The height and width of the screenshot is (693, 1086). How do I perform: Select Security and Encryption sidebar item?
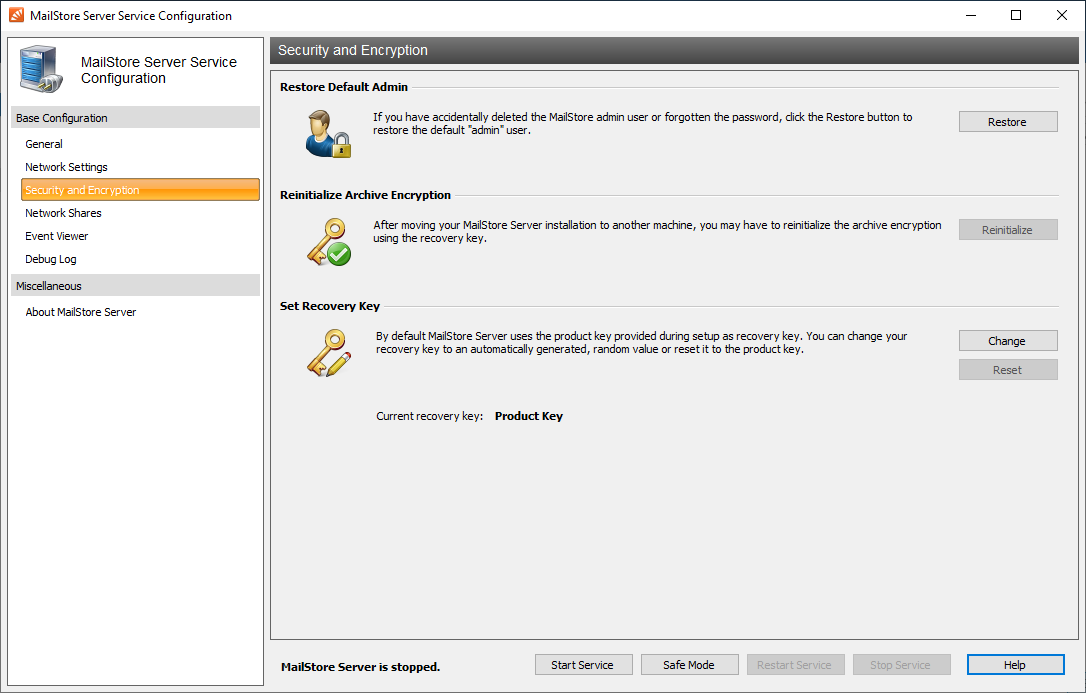(x=141, y=190)
